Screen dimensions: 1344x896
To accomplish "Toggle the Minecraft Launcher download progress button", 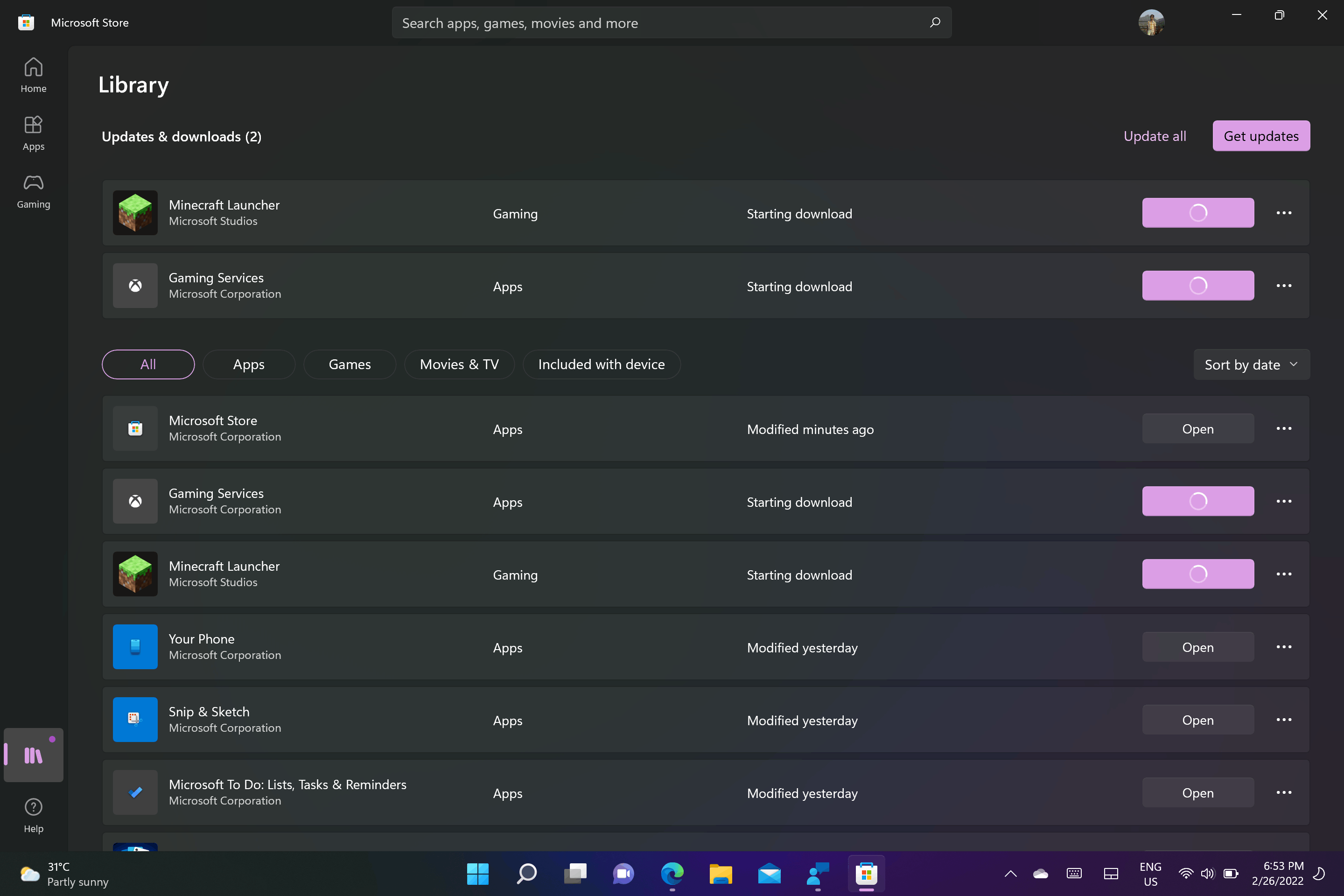I will pos(1197,212).
